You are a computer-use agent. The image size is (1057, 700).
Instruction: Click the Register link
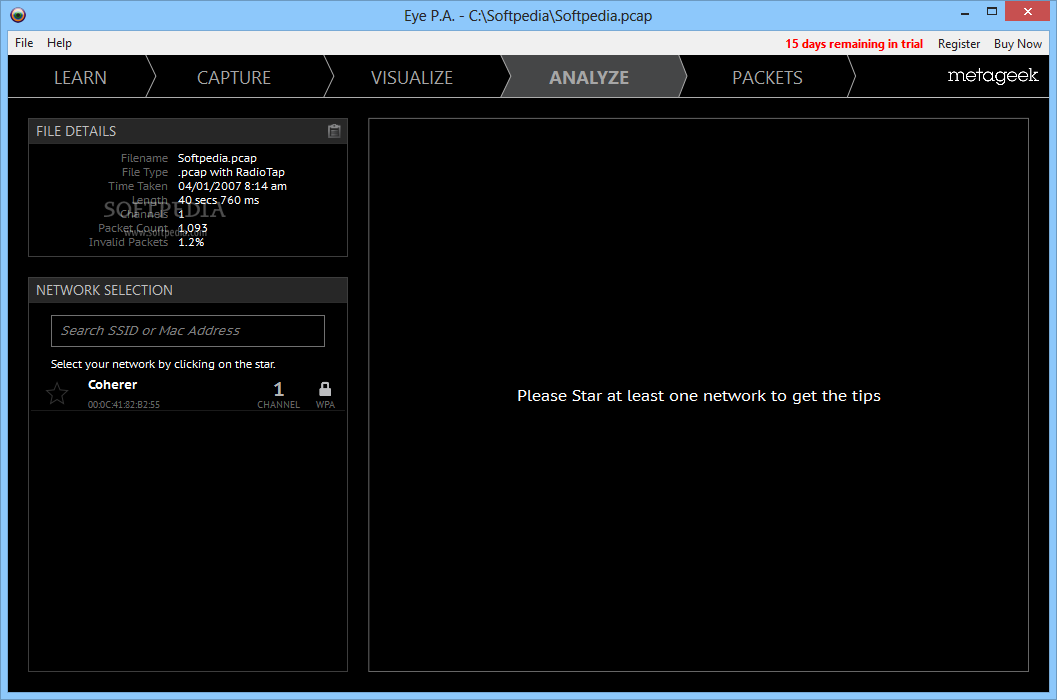959,44
